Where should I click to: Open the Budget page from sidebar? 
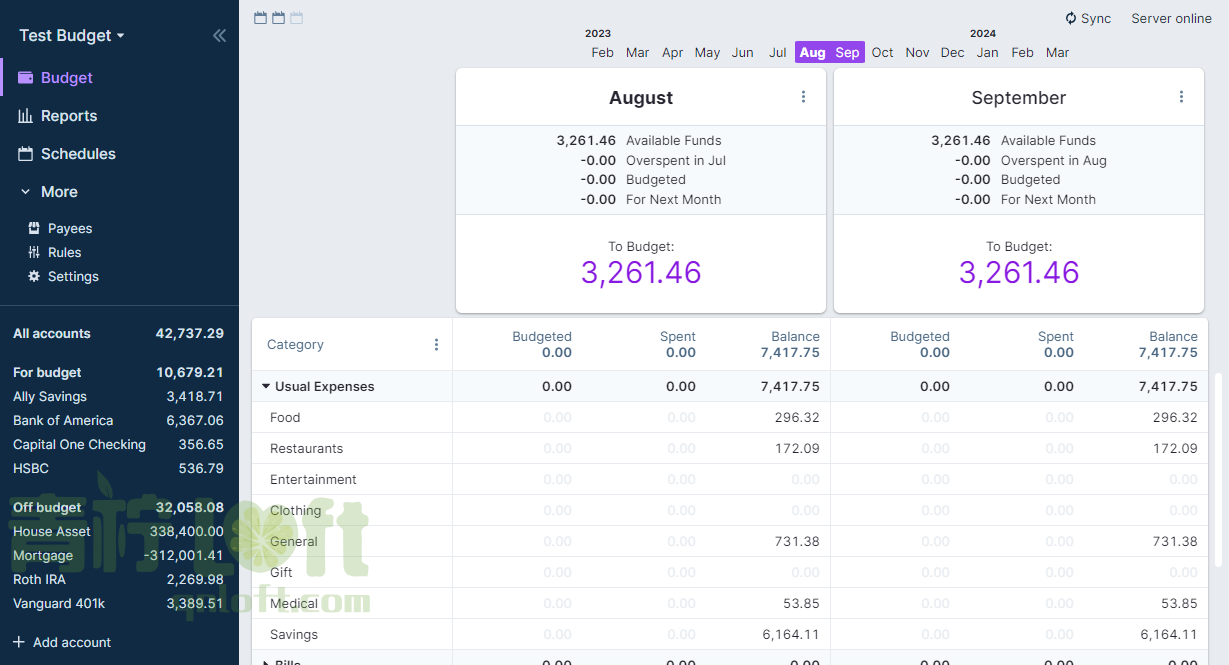click(66, 78)
